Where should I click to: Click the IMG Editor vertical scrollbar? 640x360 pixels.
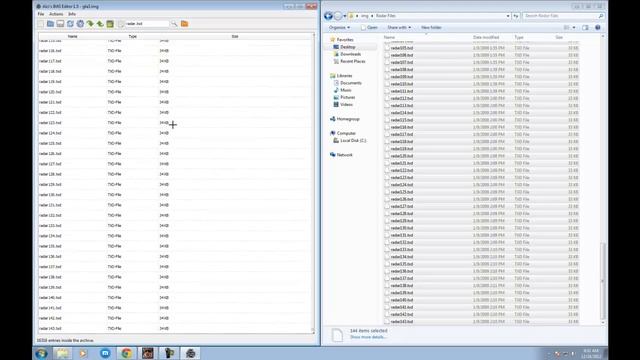pos(313,184)
